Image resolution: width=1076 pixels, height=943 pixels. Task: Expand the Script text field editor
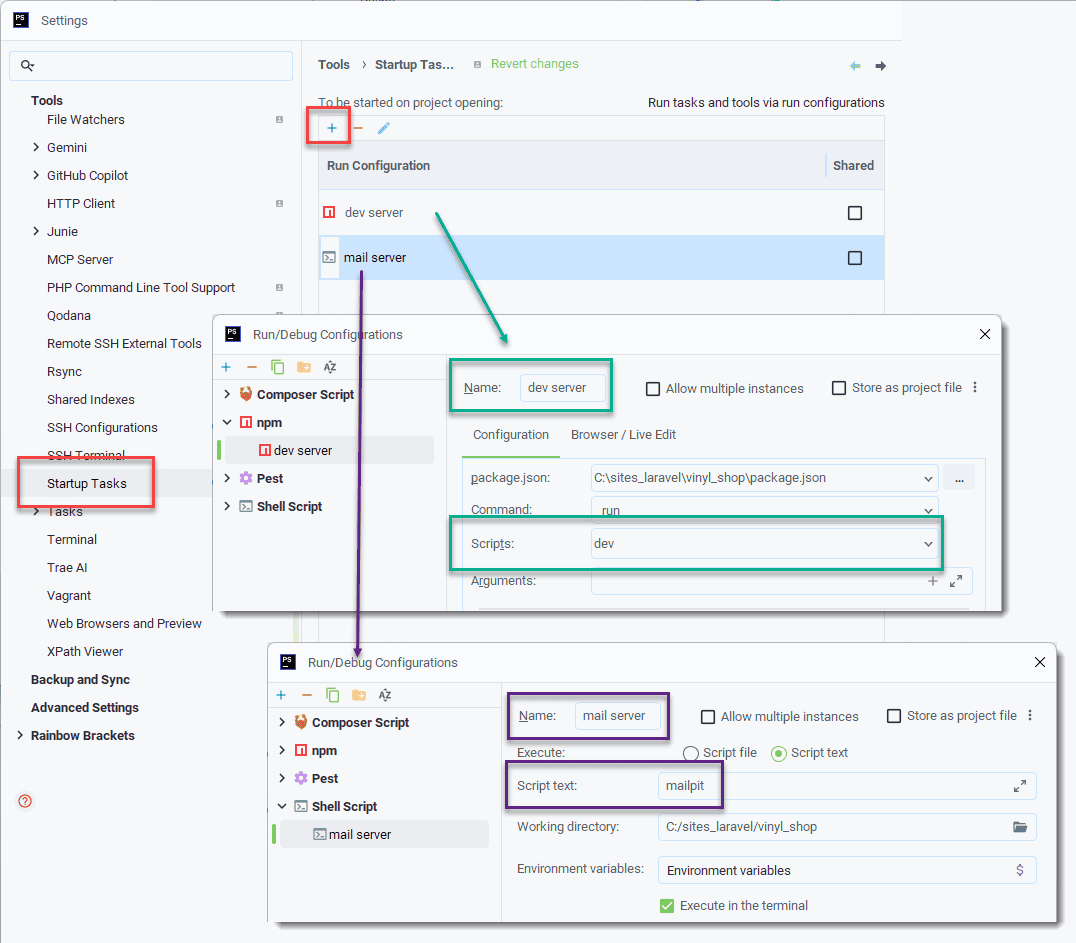tap(1019, 786)
